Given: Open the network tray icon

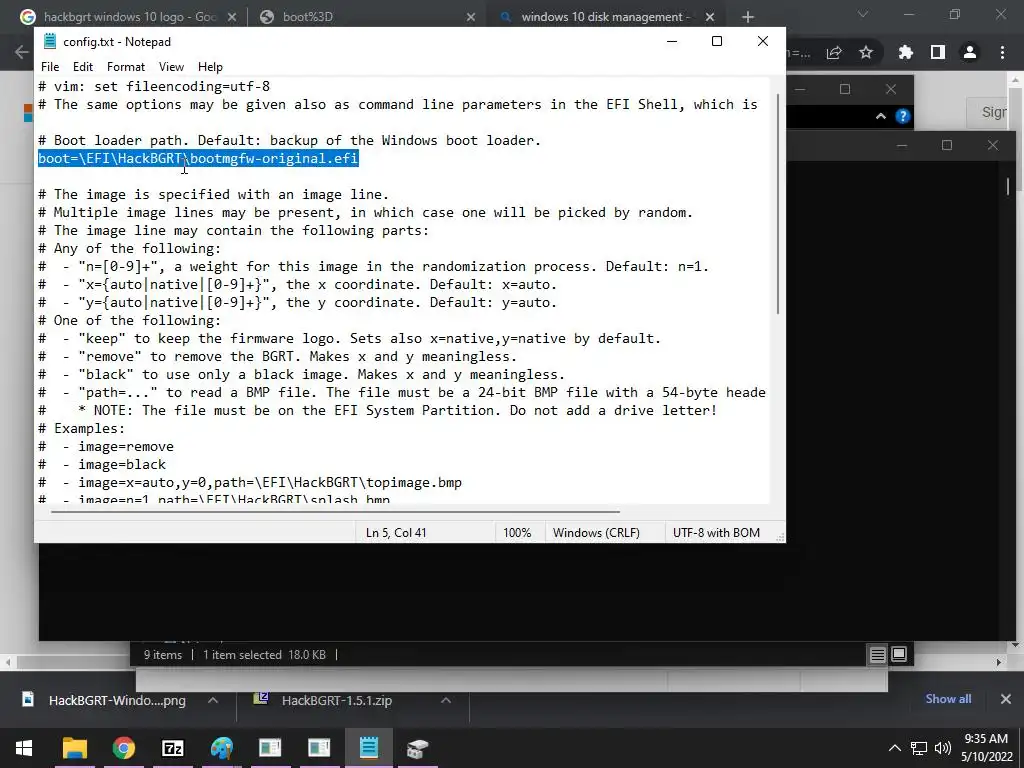Looking at the screenshot, I should coord(920,748).
